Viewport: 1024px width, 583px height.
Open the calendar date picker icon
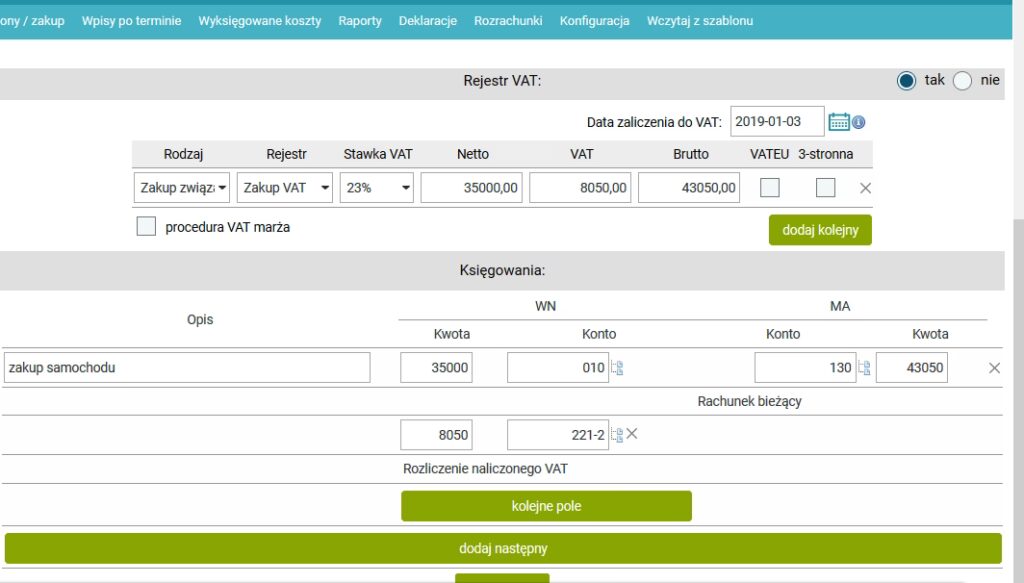[x=839, y=122]
